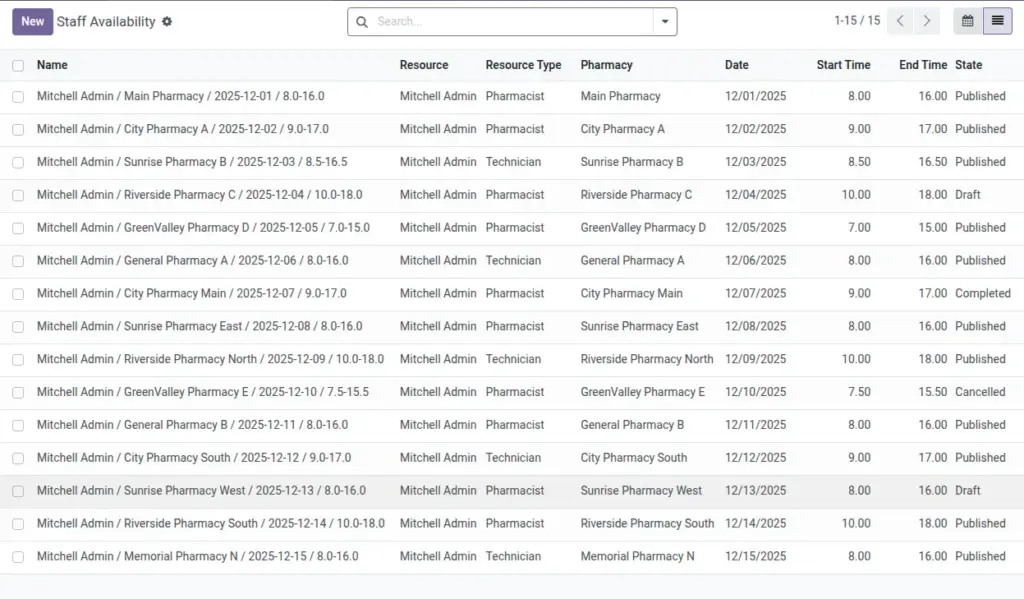The image size is (1024, 599).
Task: Switch to calendar view
Action: click(967, 21)
